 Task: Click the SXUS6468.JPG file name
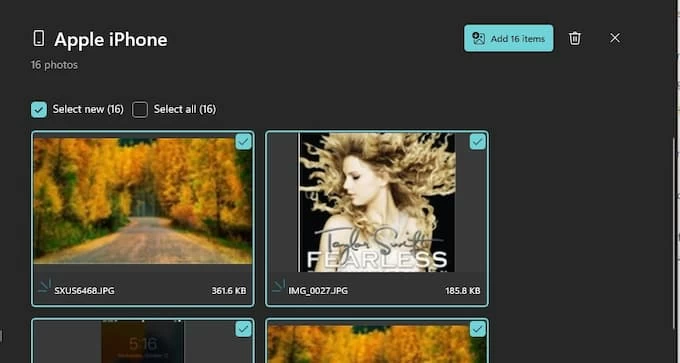click(84, 291)
